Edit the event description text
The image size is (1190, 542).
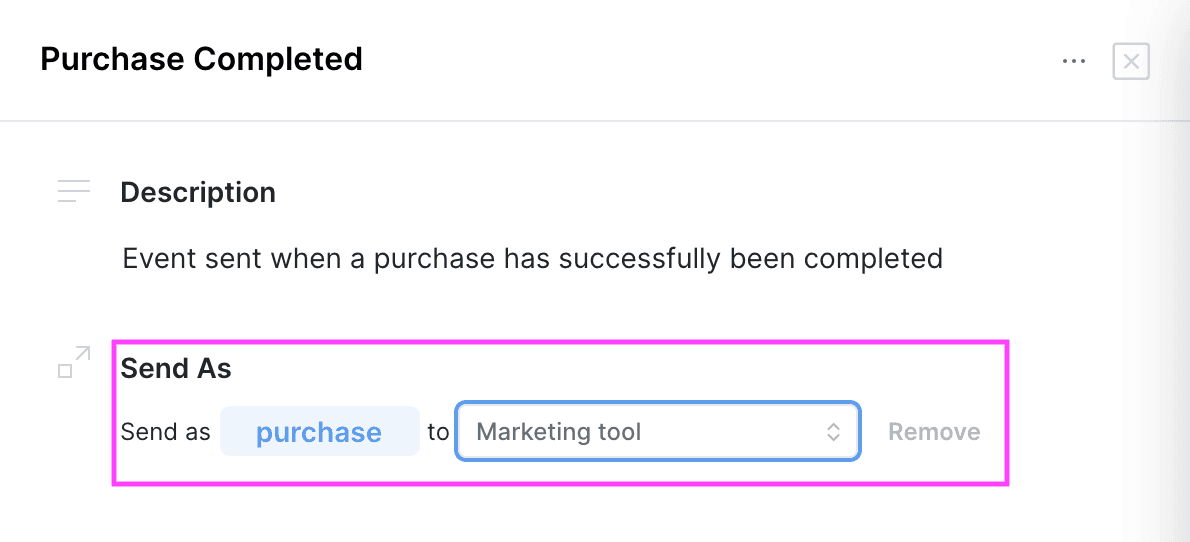(x=532, y=259)
